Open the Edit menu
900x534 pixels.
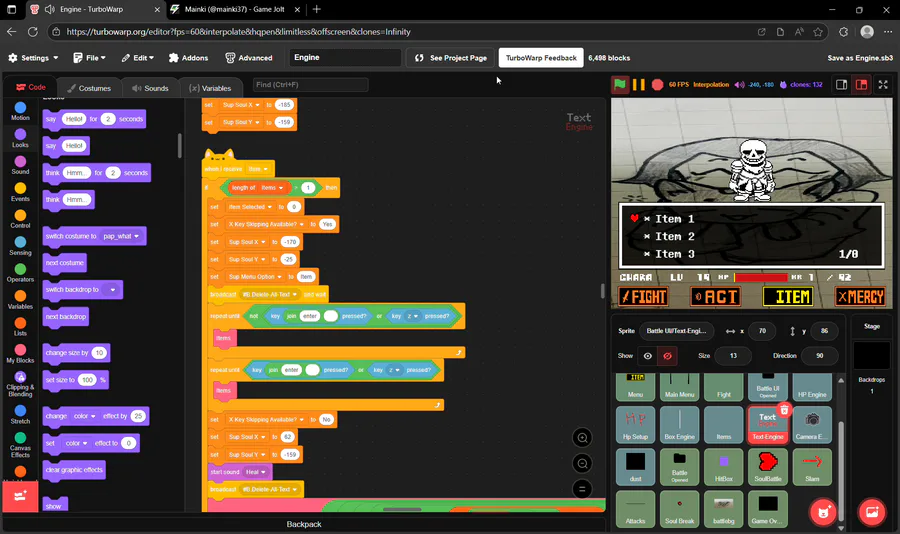point(138,57)
